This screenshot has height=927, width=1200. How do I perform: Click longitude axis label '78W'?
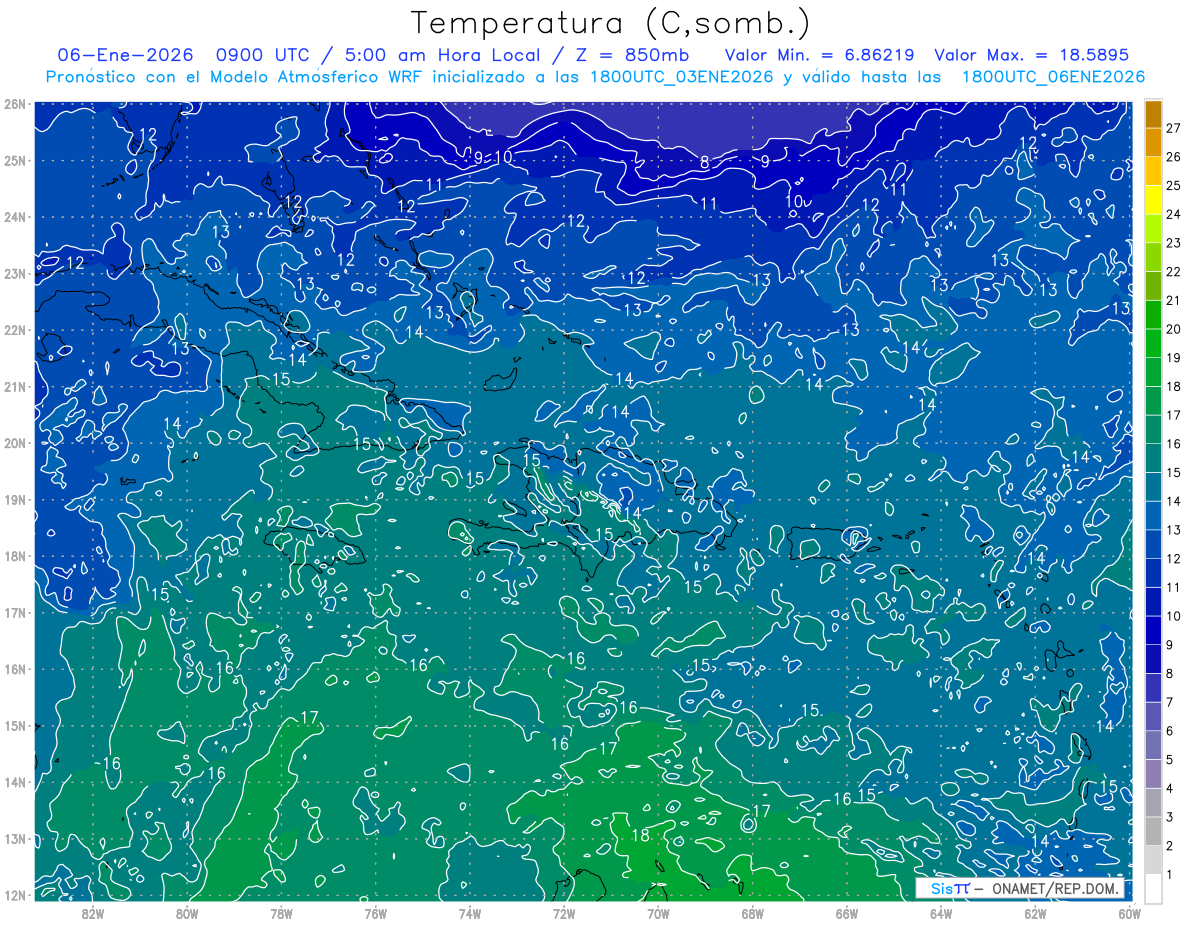click(x=281, y=913)
